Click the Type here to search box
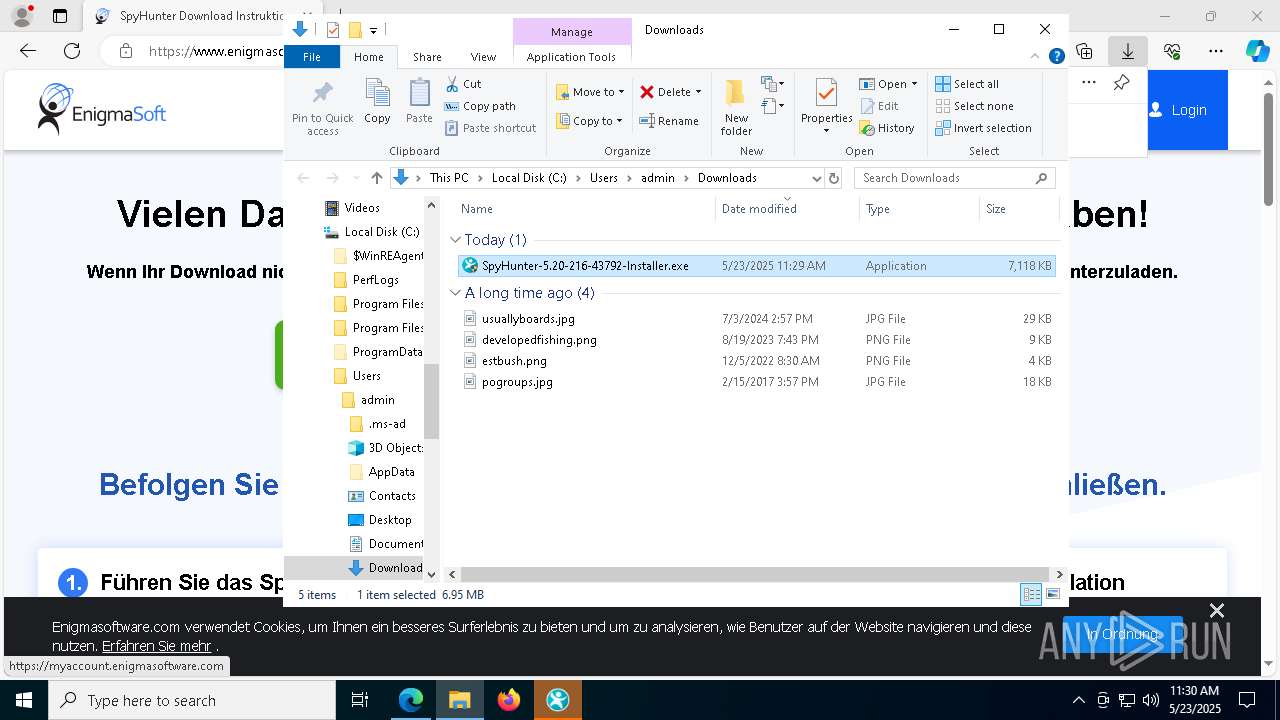Image resolution: width=1280 pixels, height=720 pixels. tap(192, 700)
